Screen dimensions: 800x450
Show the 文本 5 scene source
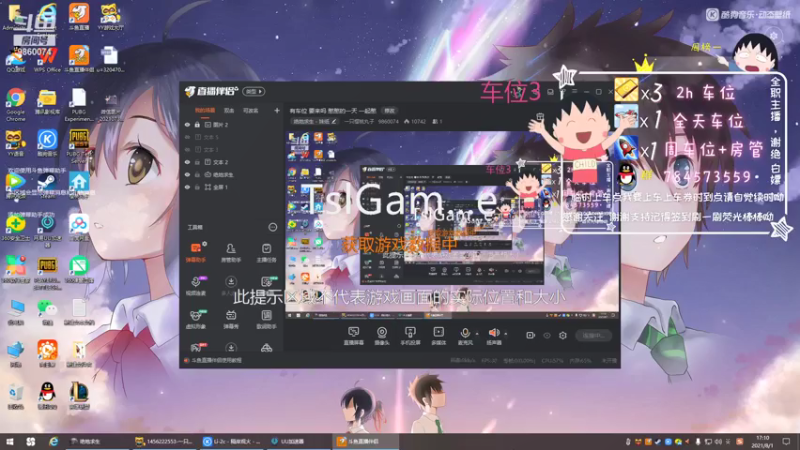(x=187, y=137)
